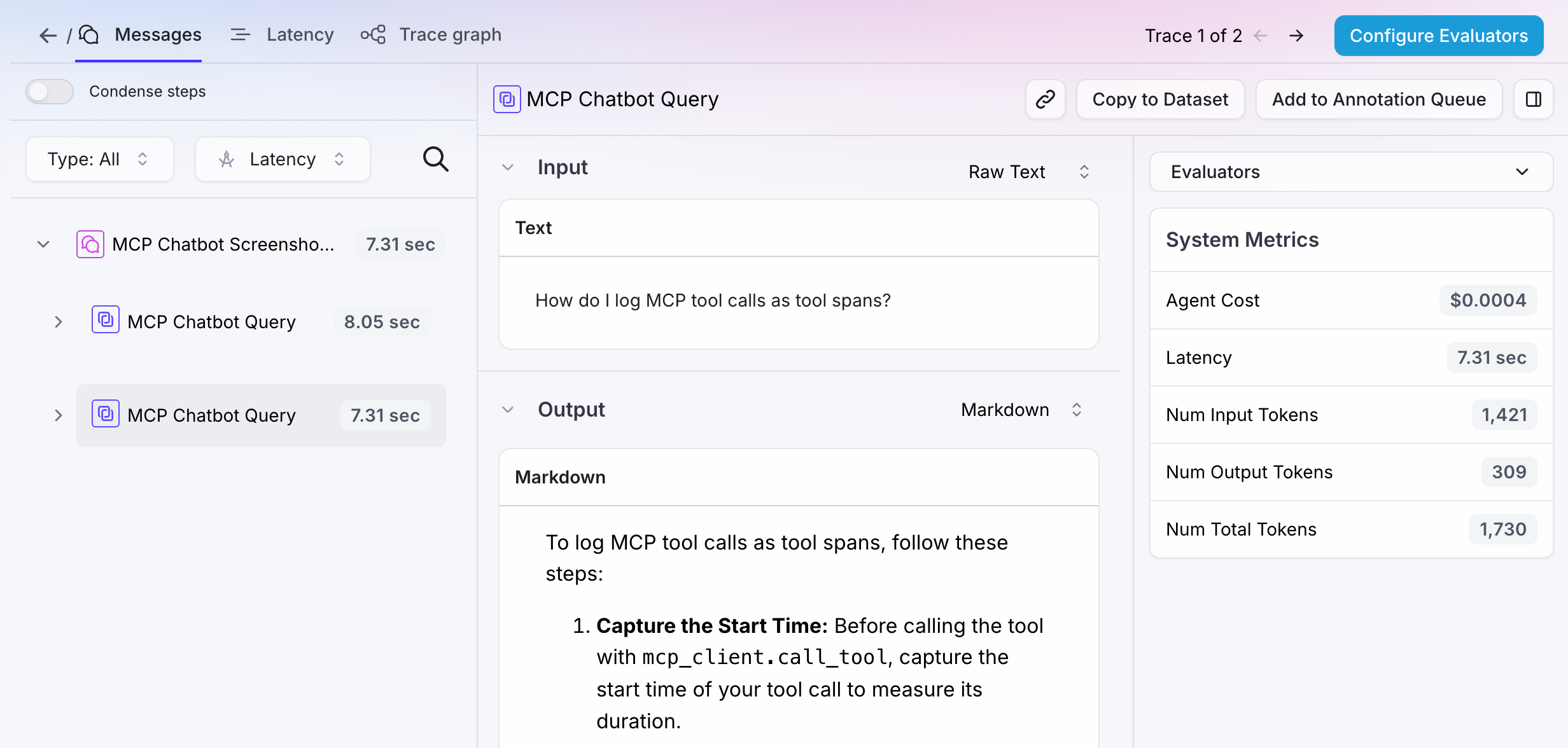Go to next trace with right arrow
The width and height of the screenshot is (1568, 748).
(1296, 36)
